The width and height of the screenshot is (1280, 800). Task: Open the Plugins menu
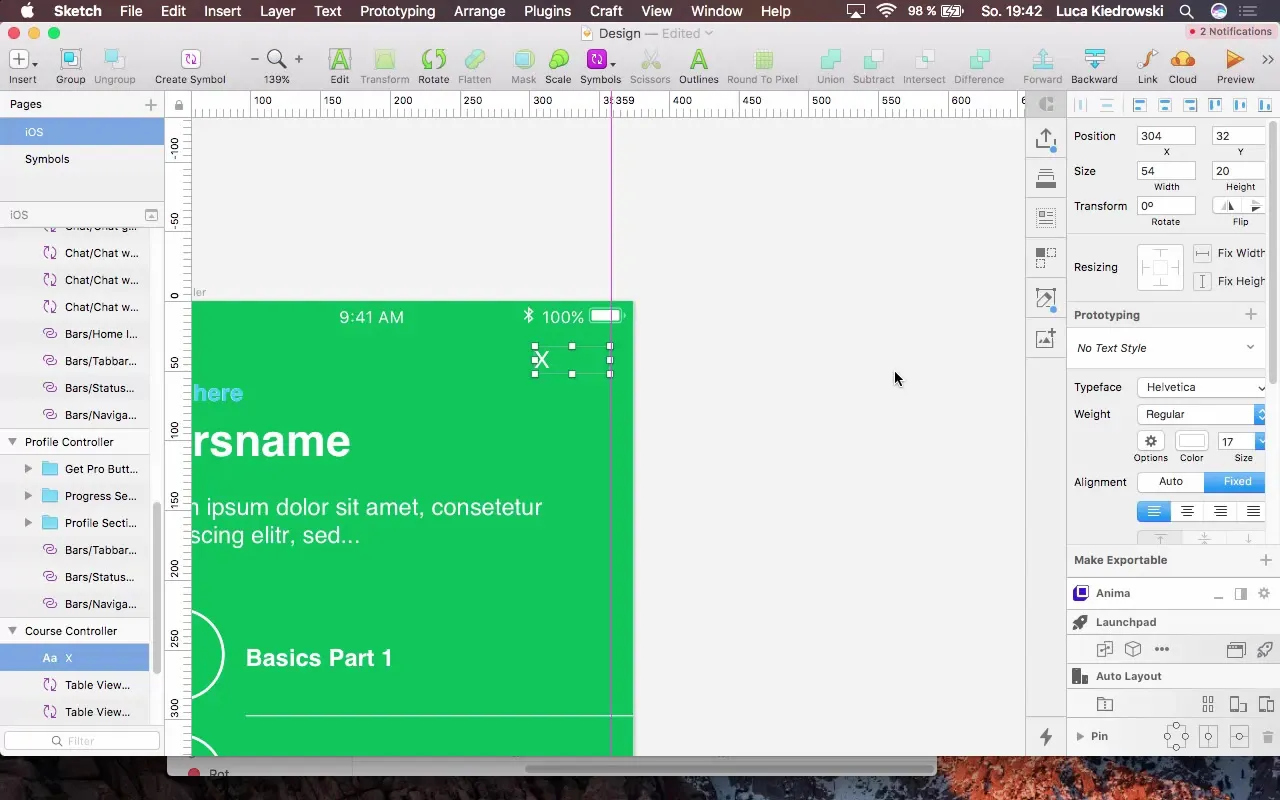point(547,11)
